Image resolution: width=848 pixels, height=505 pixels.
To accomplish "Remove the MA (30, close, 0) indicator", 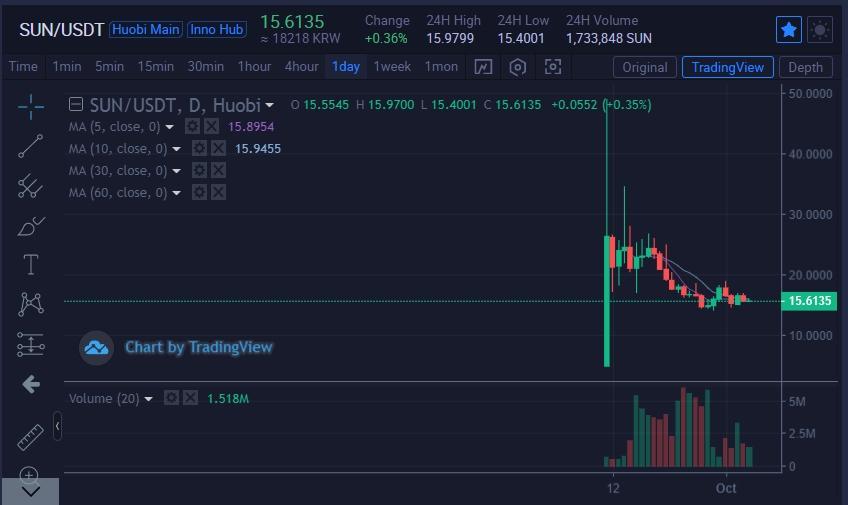I will pyautogui.click(x=218, y=170).
